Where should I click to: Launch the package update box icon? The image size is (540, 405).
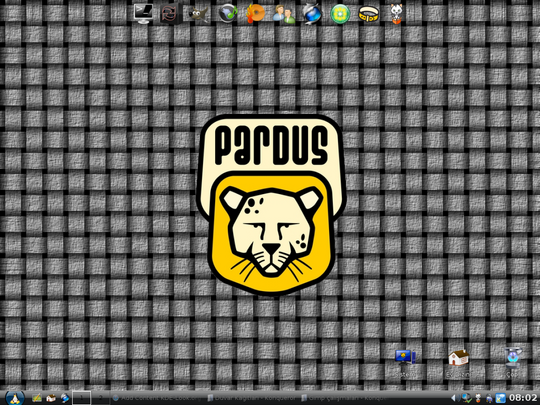(171, 13)
